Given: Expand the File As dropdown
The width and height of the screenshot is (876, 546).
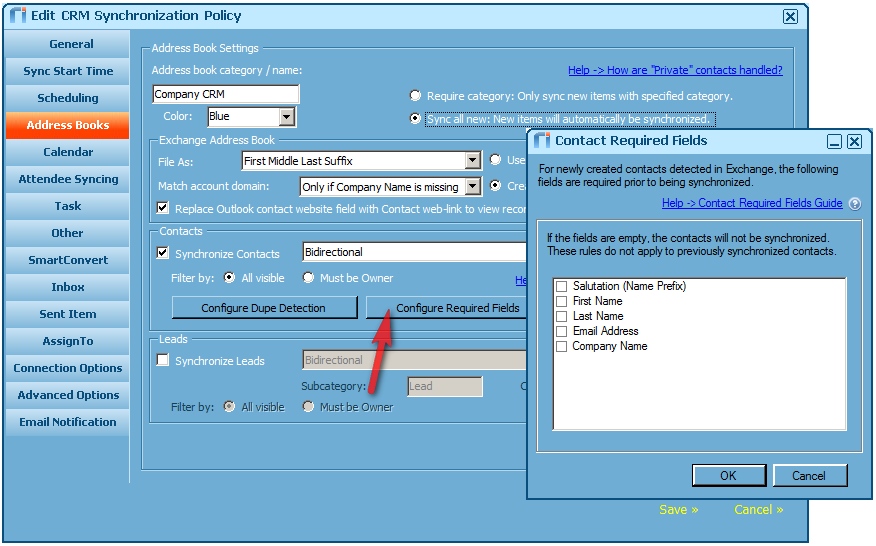Looking at the screenshot, I should [473, 161].
